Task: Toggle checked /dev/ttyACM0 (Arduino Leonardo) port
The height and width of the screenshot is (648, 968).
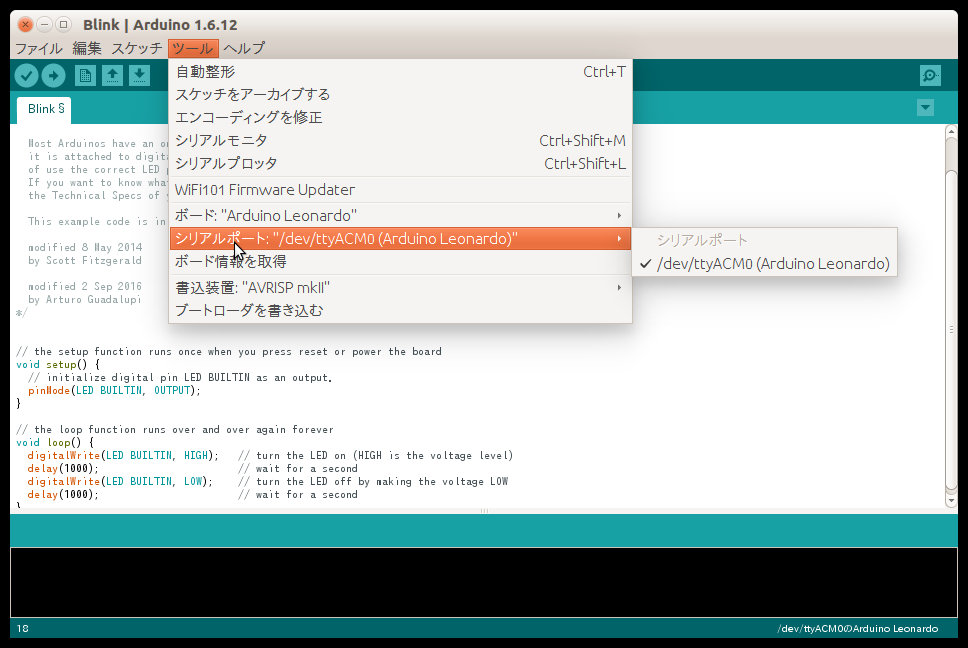Action: click(764, 264)
